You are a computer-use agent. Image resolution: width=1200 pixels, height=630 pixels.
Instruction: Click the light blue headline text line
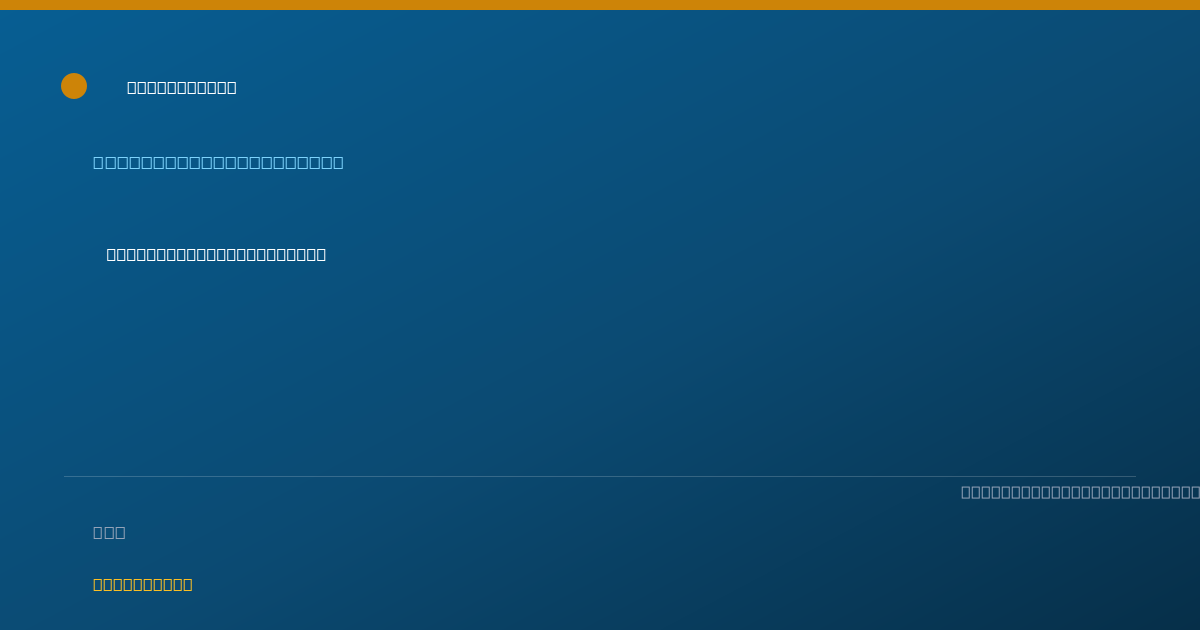coord(218,162)
